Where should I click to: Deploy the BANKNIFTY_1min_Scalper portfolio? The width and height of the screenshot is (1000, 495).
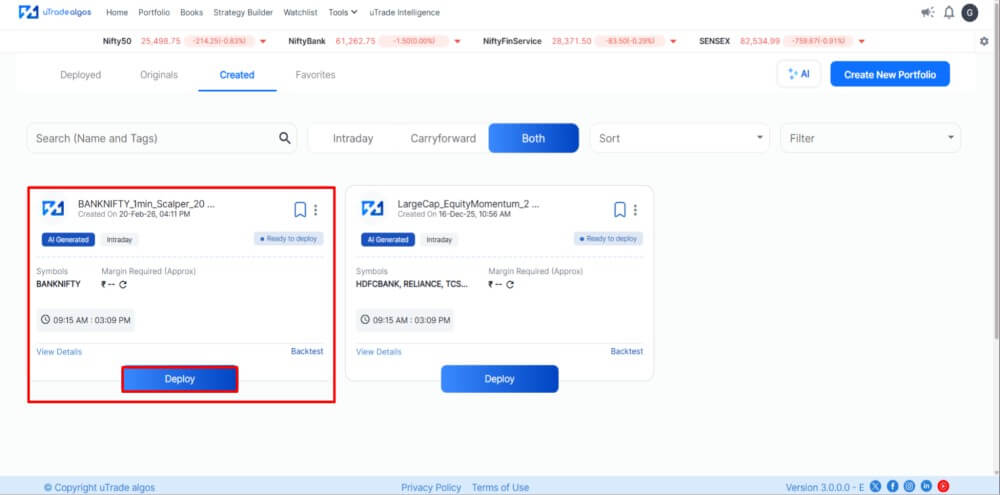[x=180, y=379]
